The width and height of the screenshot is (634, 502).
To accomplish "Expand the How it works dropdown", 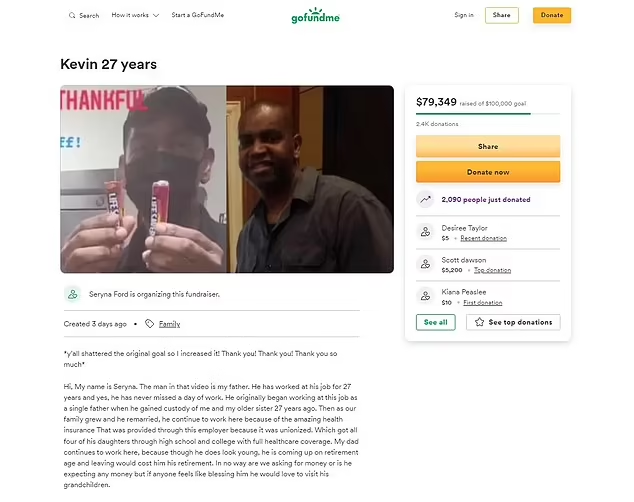I will tap(135, 15).
